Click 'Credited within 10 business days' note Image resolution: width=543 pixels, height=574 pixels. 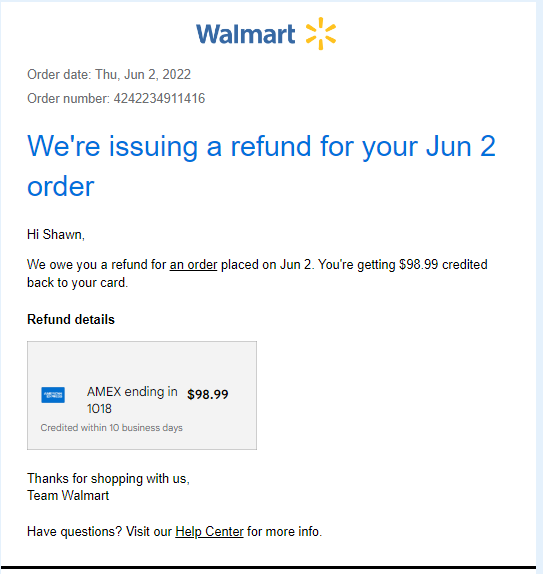pos(111,428)
